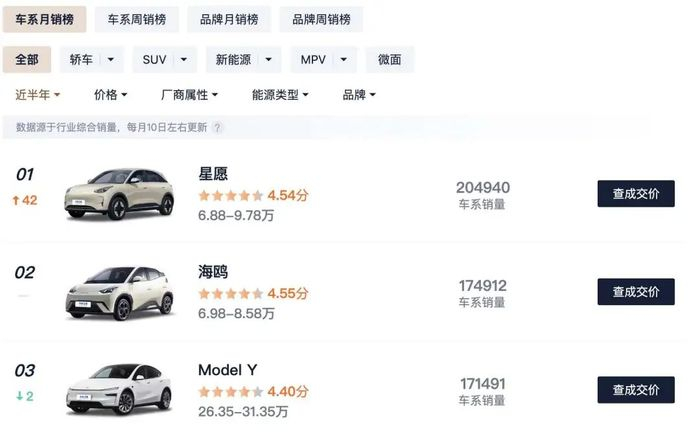The width and height of the screenshot is (700, 436).
Task: Click the Model Y star rating
Action: pyautogui.click(x=231, y=392)
